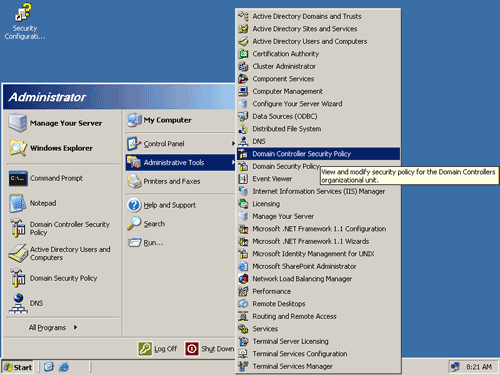This screenshot has width=500, height=375.
Task: Open Active Directory Domains and Trusts
Action: click(318, 16)
